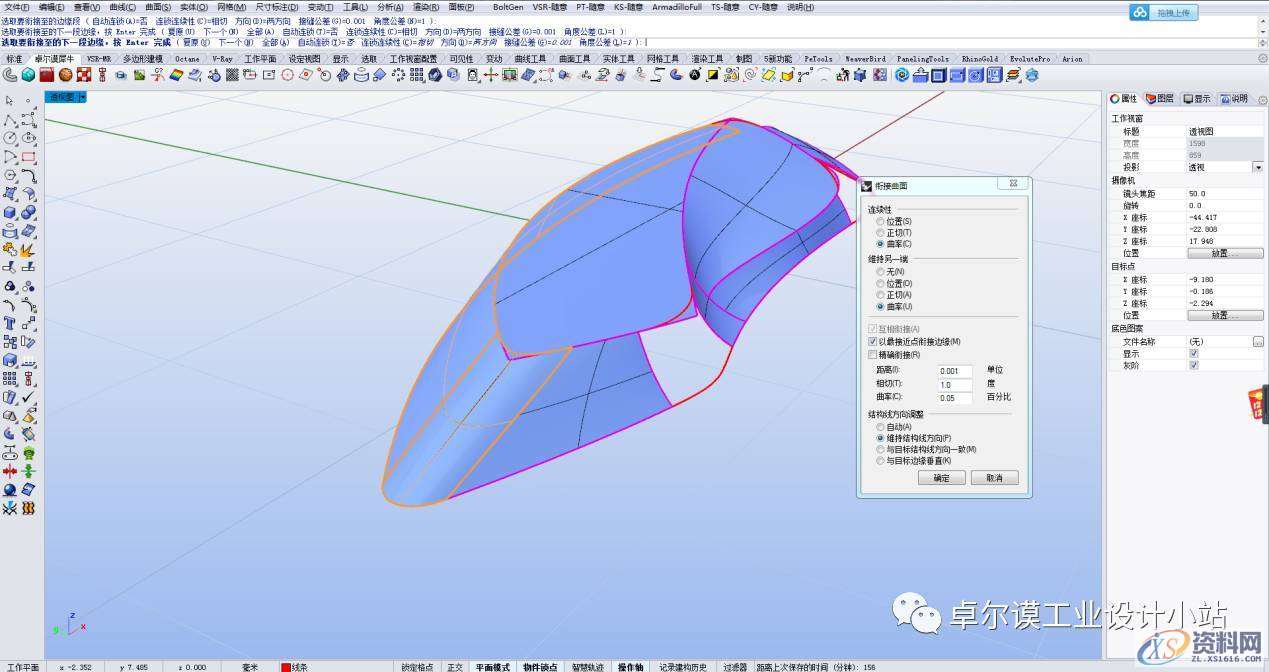The height and width of the screenshot is (672, 1269).
Task: Open the 曲面(S) menu
Action: click(x=158, y=7)
